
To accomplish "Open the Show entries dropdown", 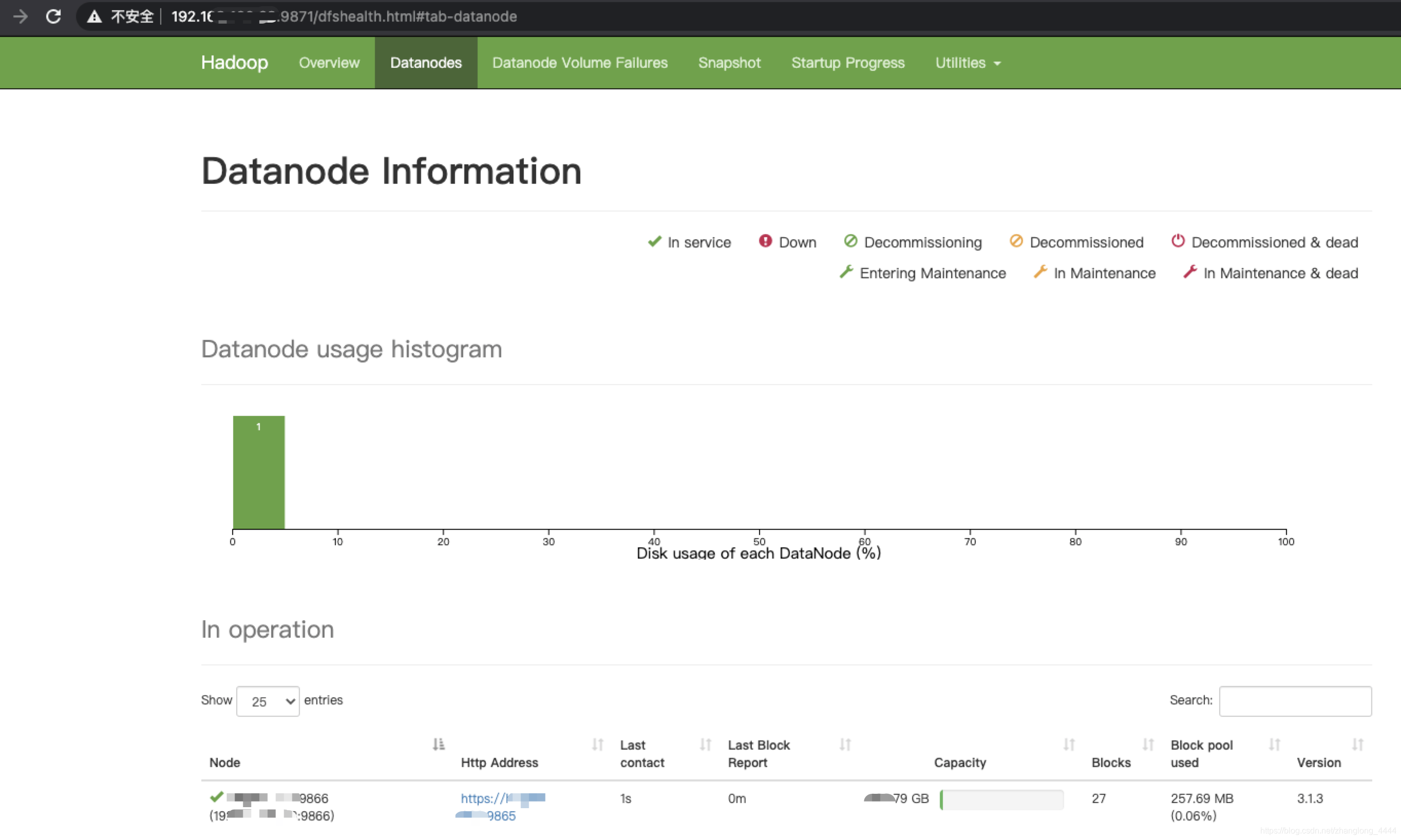I will point(268,701).
